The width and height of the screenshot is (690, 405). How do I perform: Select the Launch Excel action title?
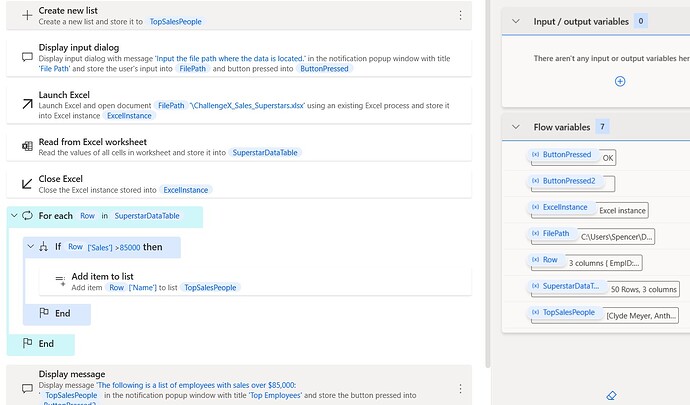tap(64, 95)
